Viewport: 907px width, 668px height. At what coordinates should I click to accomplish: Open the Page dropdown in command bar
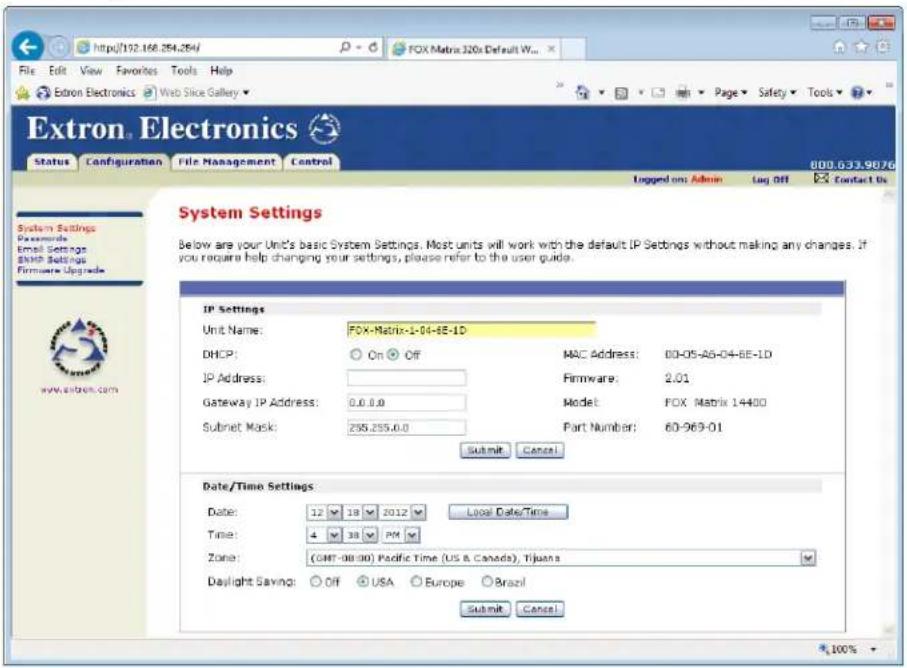[x=731, y=93]
